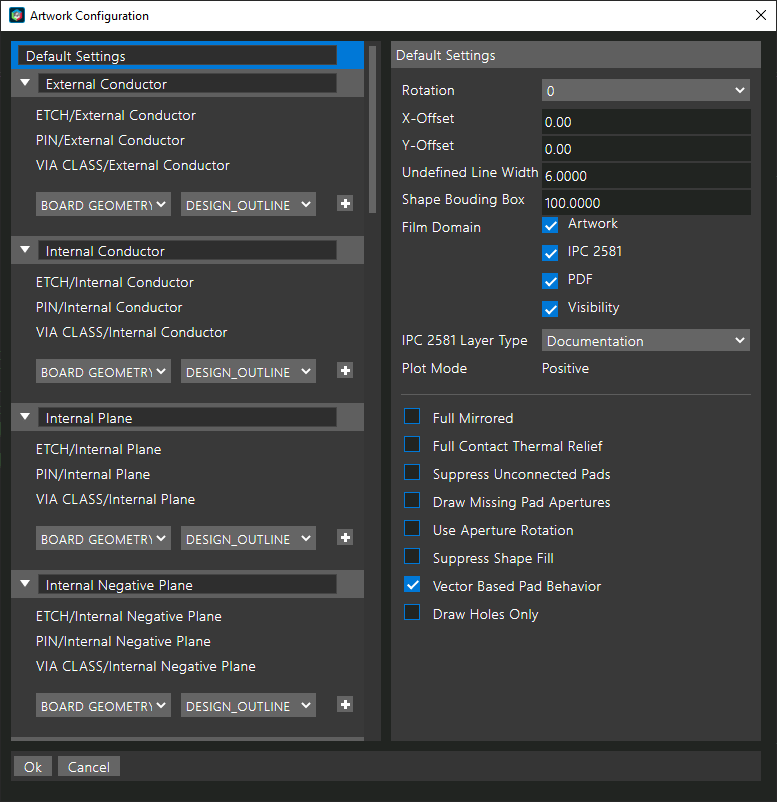The width and height of the screenshot is (777, 802).
Task: Uncheck the IPC 2581 film domain checkbox
Action: tap(550, 253)
